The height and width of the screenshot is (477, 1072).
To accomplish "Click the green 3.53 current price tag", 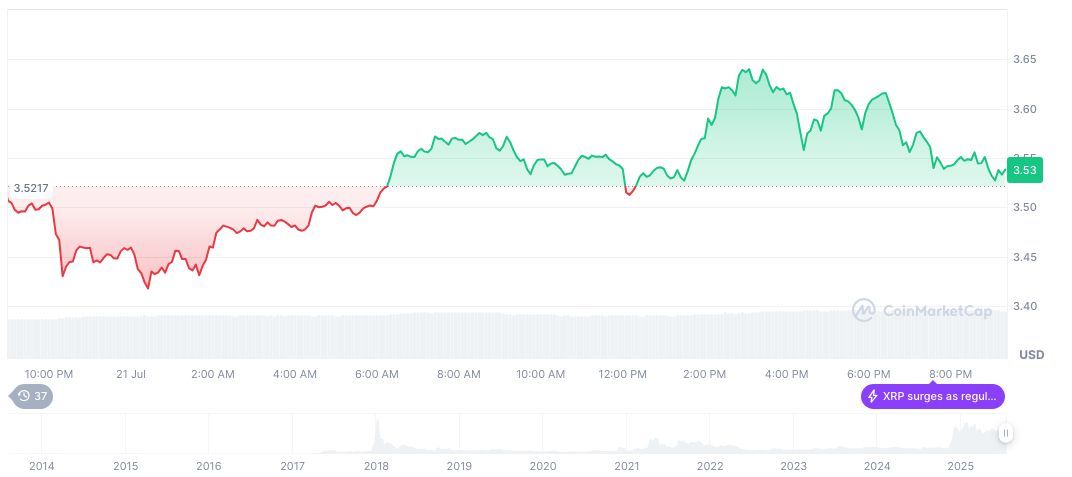I will coord(1024,170).
